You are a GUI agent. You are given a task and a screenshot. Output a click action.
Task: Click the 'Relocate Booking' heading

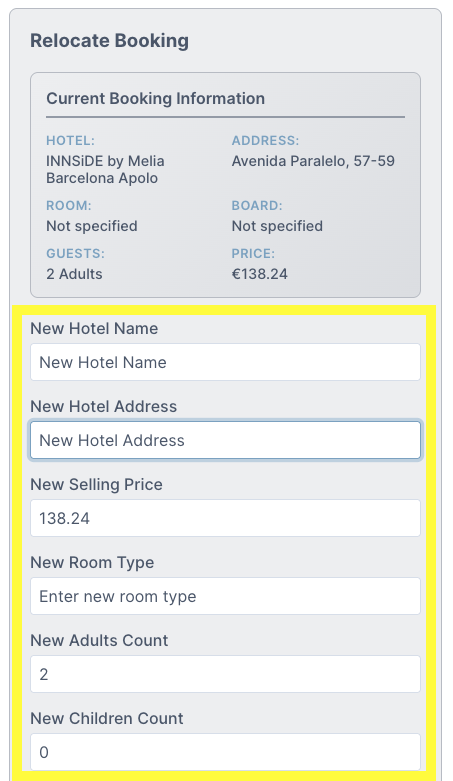pos(110,41)
